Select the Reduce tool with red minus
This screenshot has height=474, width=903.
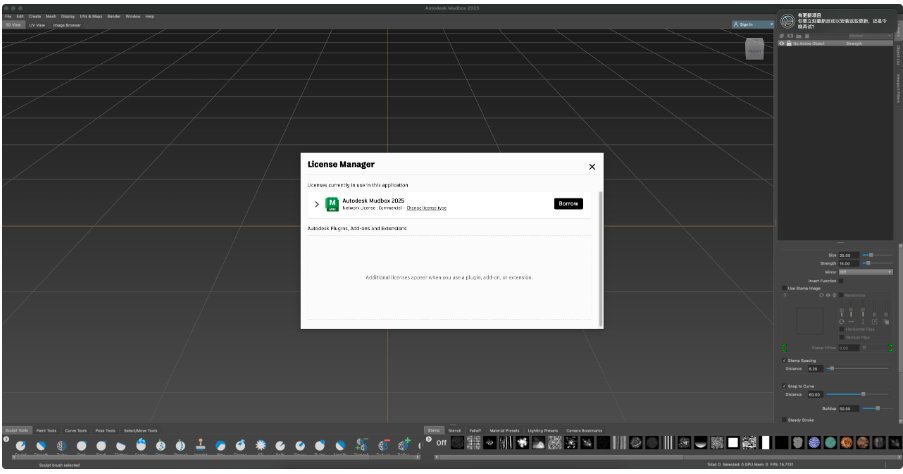(384, 445)
